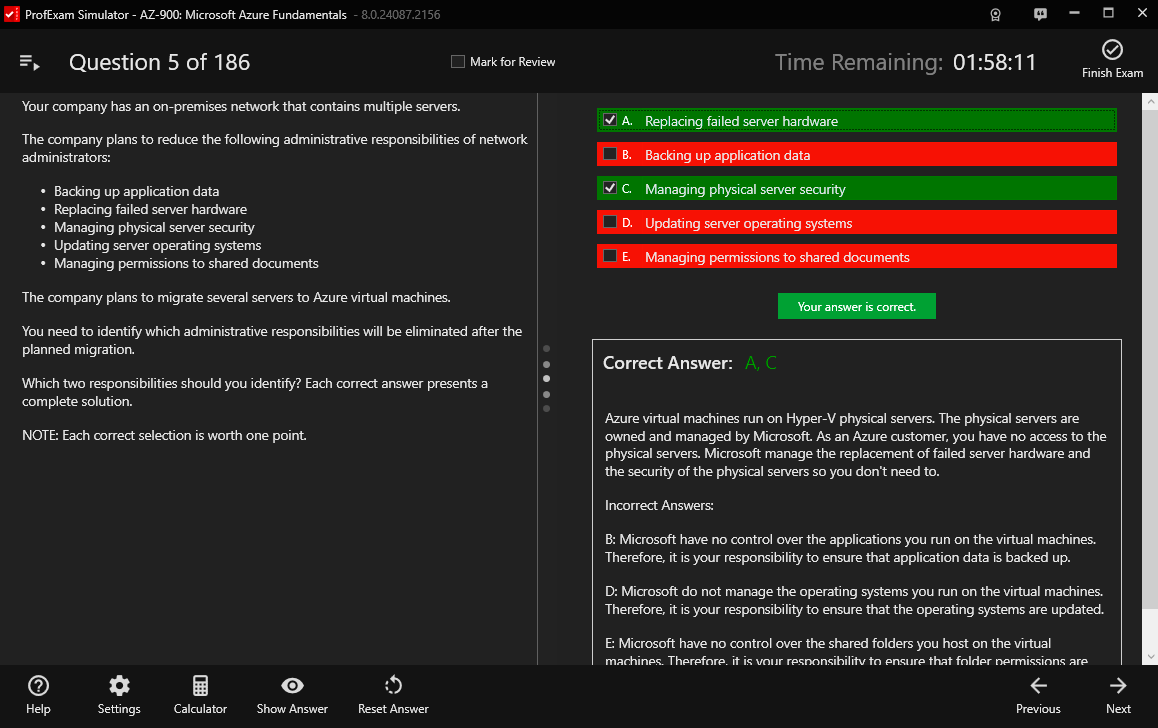Launch the Calculator tool
Viewport: 1158px width, 728px height.
(200, 686)
